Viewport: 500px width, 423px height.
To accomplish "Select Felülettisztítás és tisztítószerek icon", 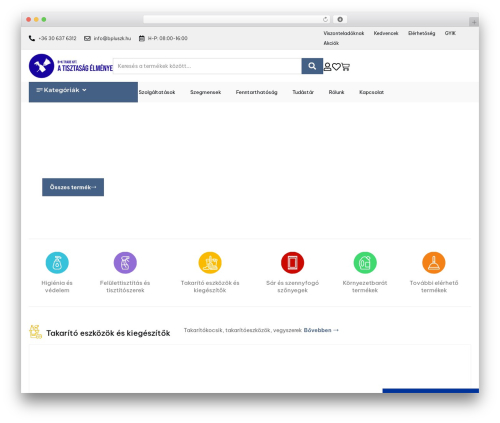I will click(125, 263).
